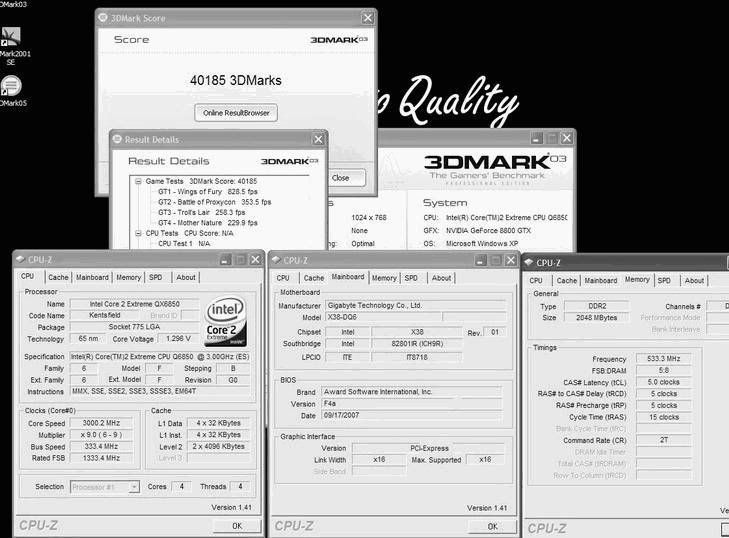This screenshot has height=538, width=729.
Task: Click Manufacturer field Gigabyte Technology Co., Ltd.
Action: [x=415, y=306]
